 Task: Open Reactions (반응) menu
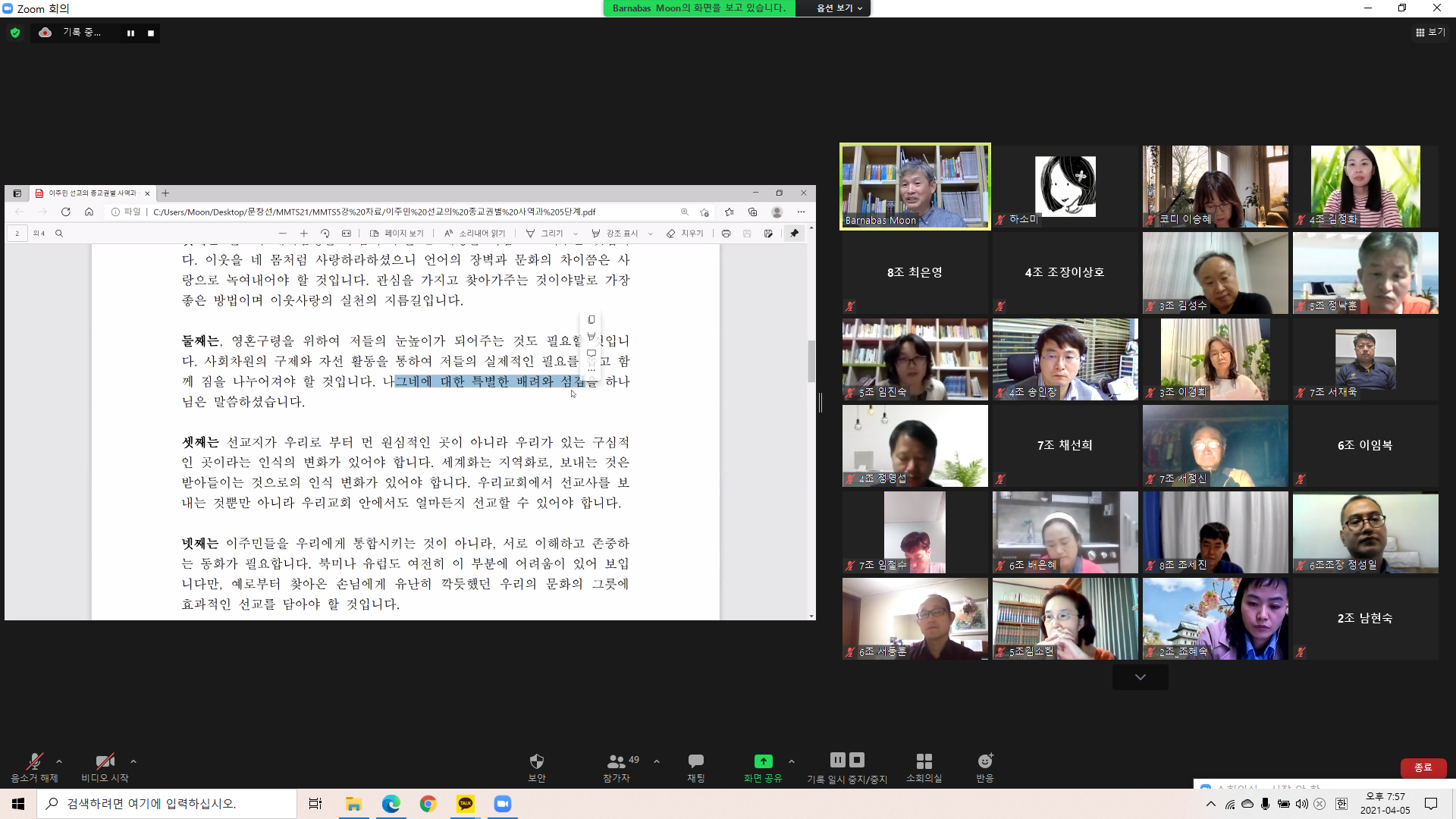984,762
